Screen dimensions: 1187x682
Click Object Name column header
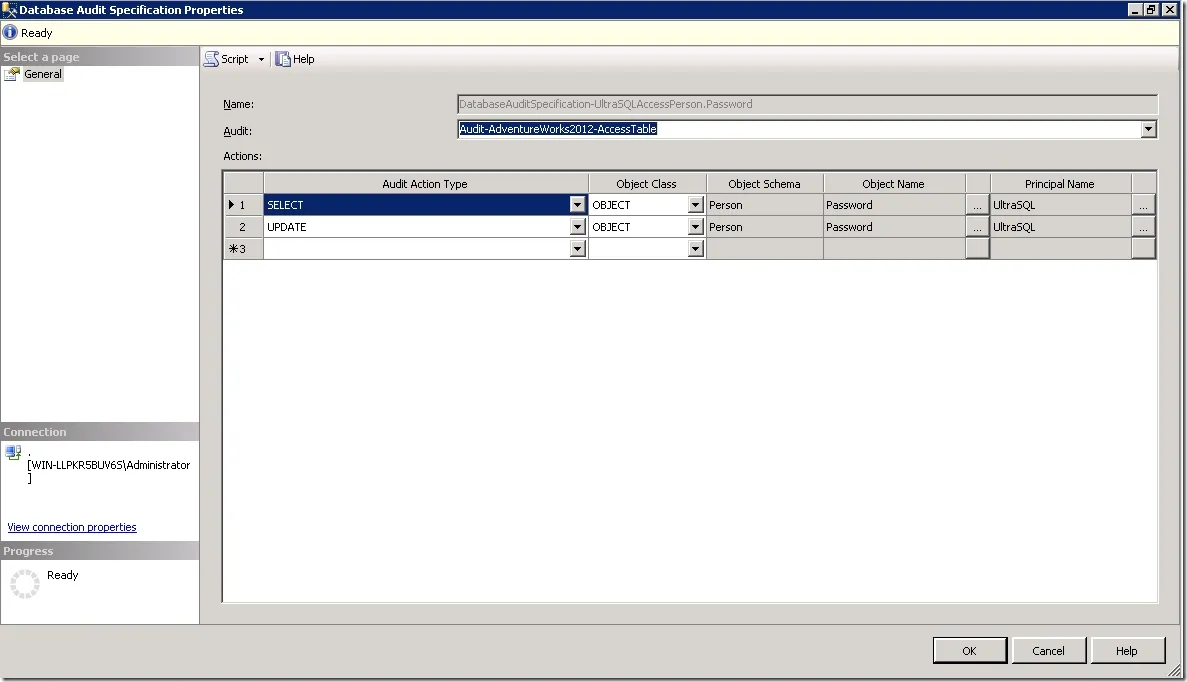pos(894,184)
